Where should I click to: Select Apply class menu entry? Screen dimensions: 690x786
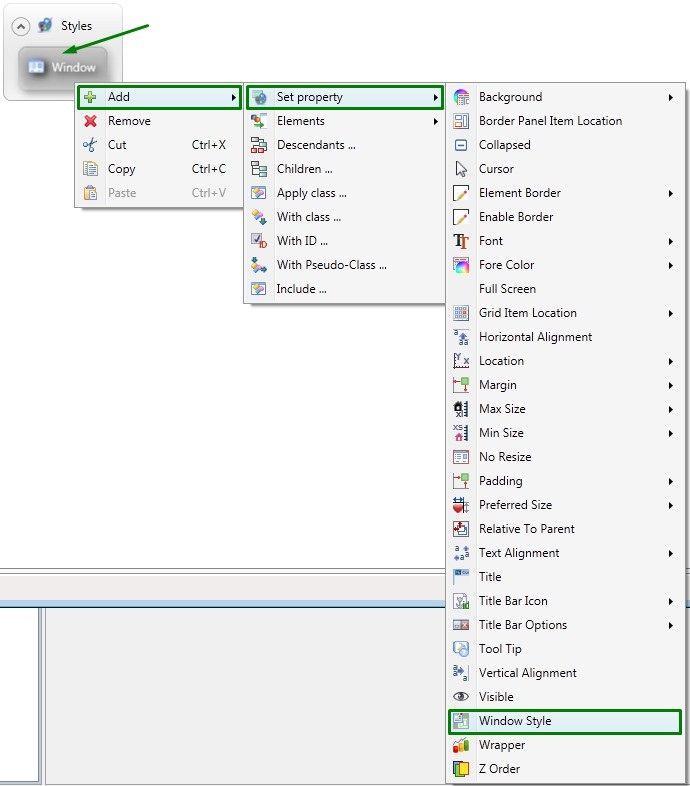point(311,193)
